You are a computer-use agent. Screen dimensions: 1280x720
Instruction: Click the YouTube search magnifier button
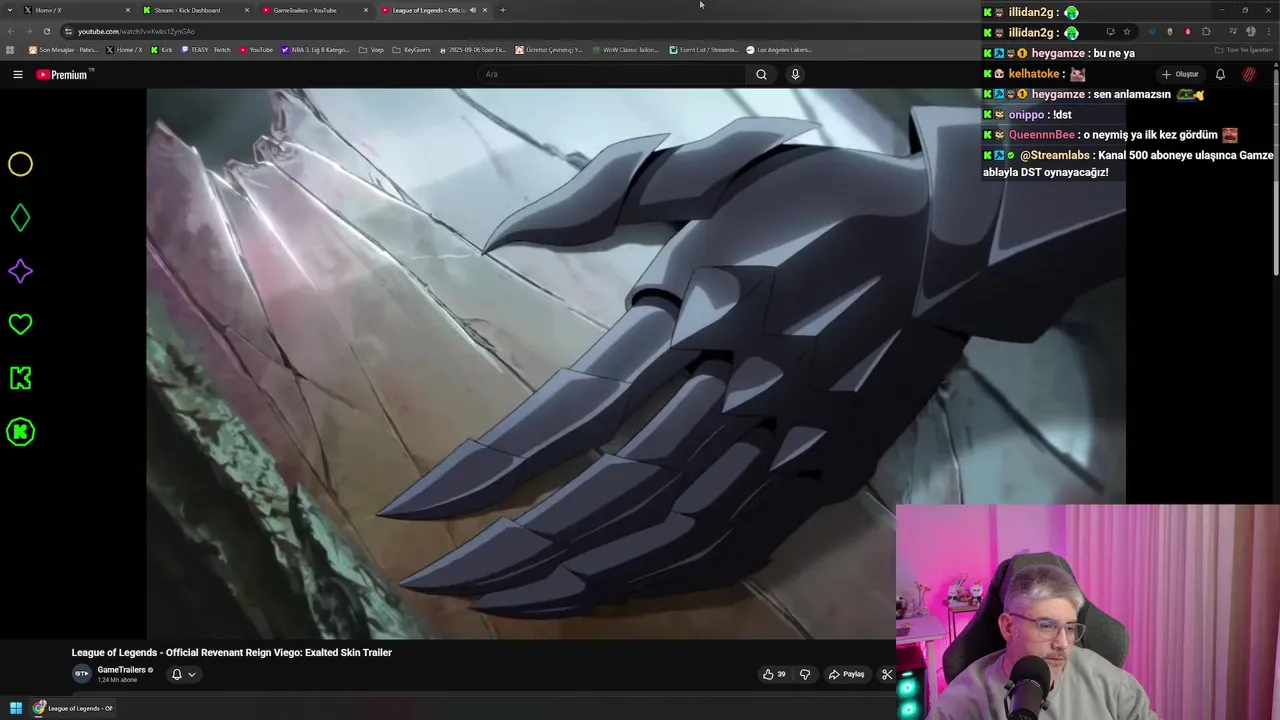click(x=761, y=74)
